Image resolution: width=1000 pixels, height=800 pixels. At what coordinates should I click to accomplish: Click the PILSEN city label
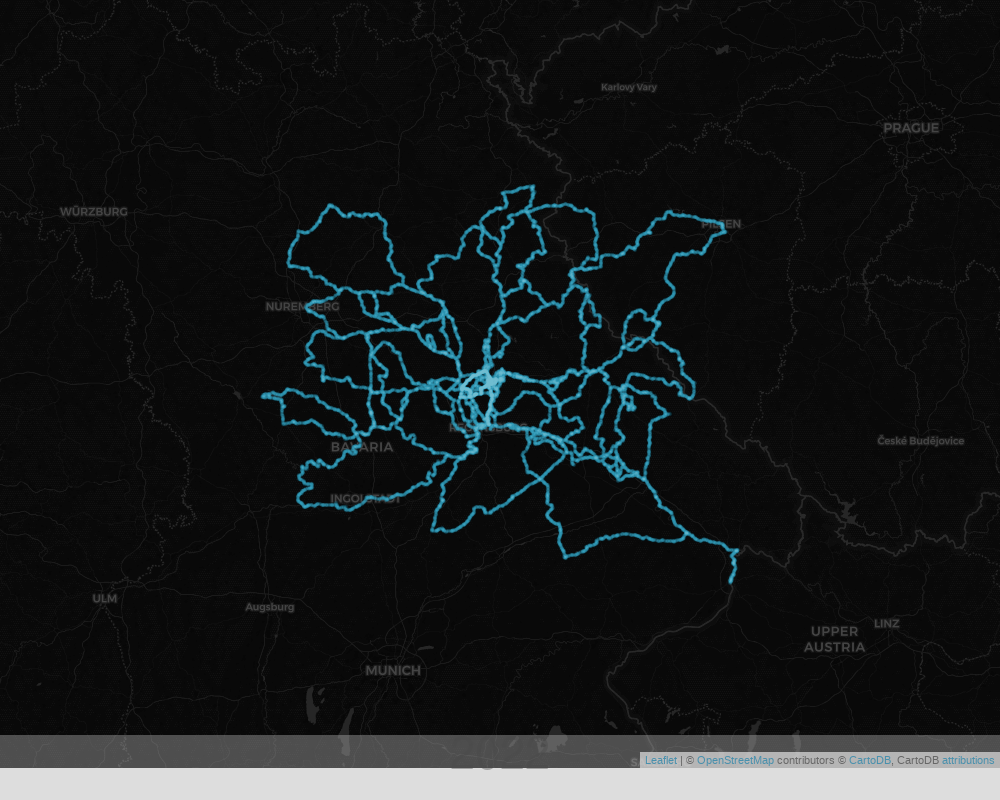tap(721, 224)
